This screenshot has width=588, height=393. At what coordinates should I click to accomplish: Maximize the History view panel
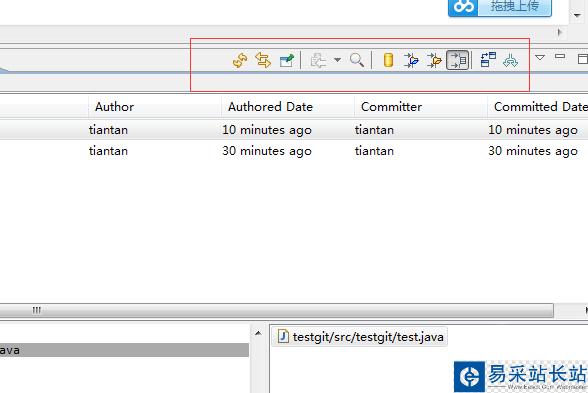583,59
